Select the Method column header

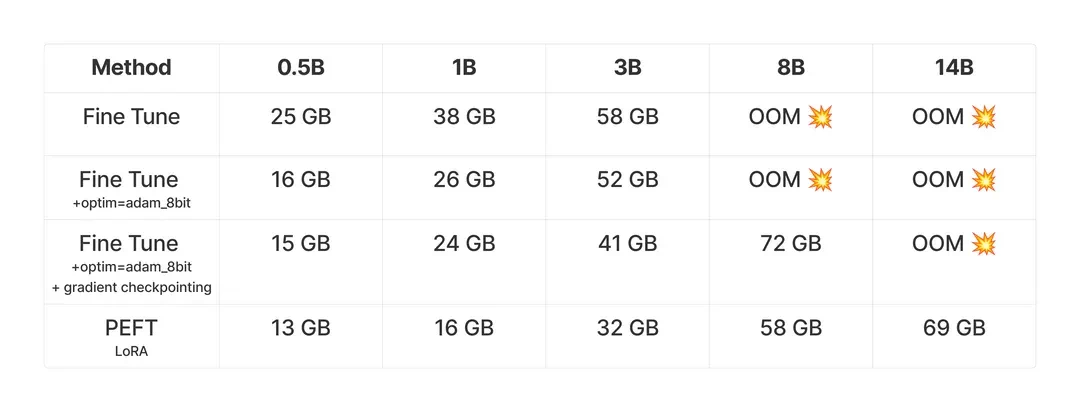click(132, 68)
